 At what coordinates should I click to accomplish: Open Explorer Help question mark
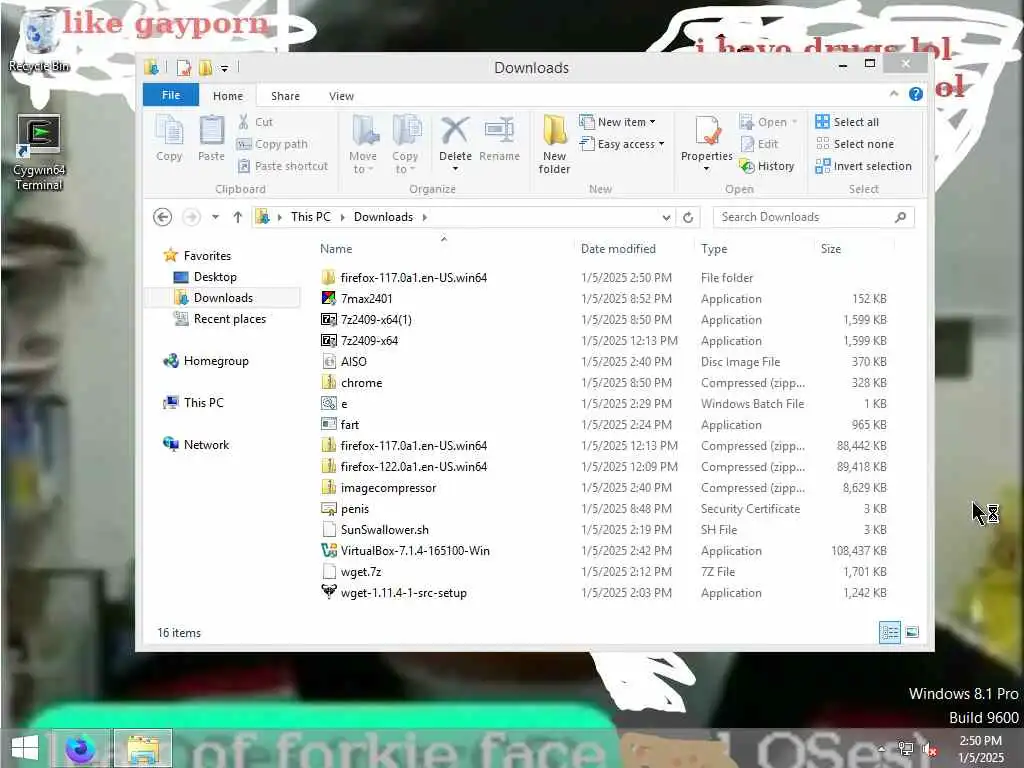pos(916,94)
